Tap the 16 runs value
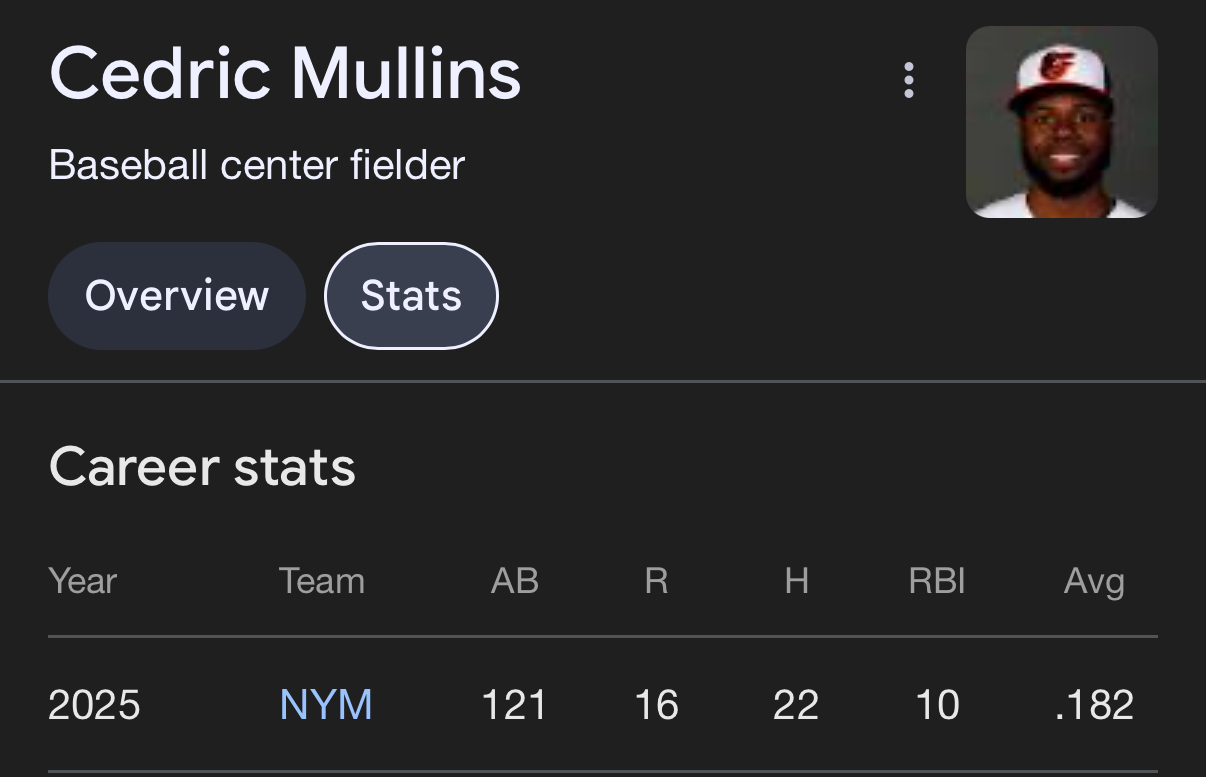1206x777 pixels. [x=656, y=705]
